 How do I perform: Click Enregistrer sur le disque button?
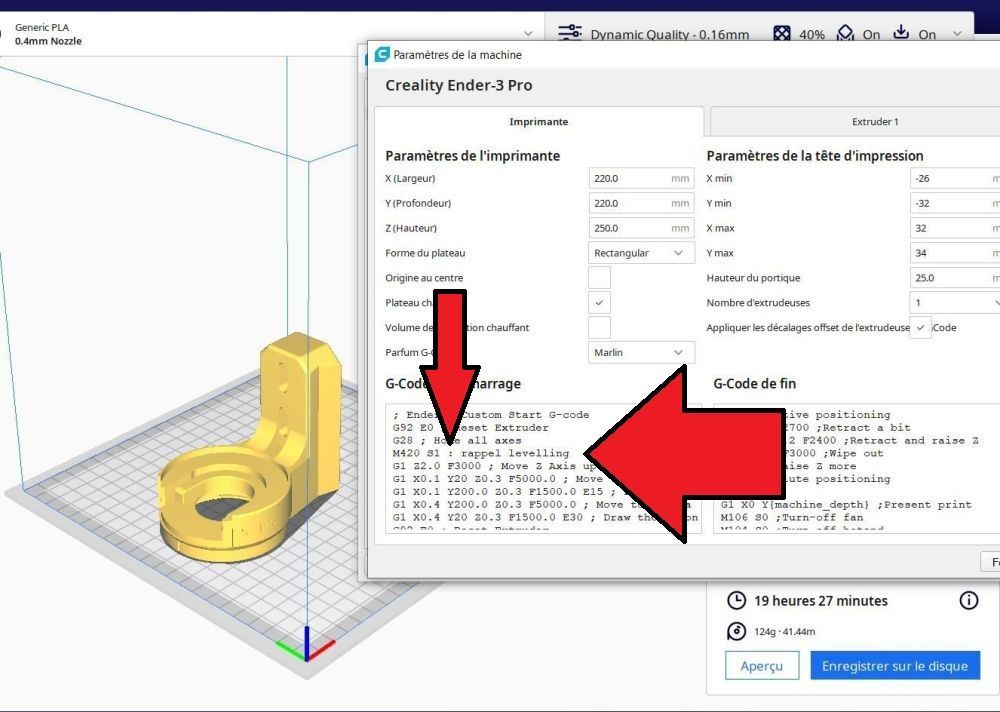pos(895,665)
